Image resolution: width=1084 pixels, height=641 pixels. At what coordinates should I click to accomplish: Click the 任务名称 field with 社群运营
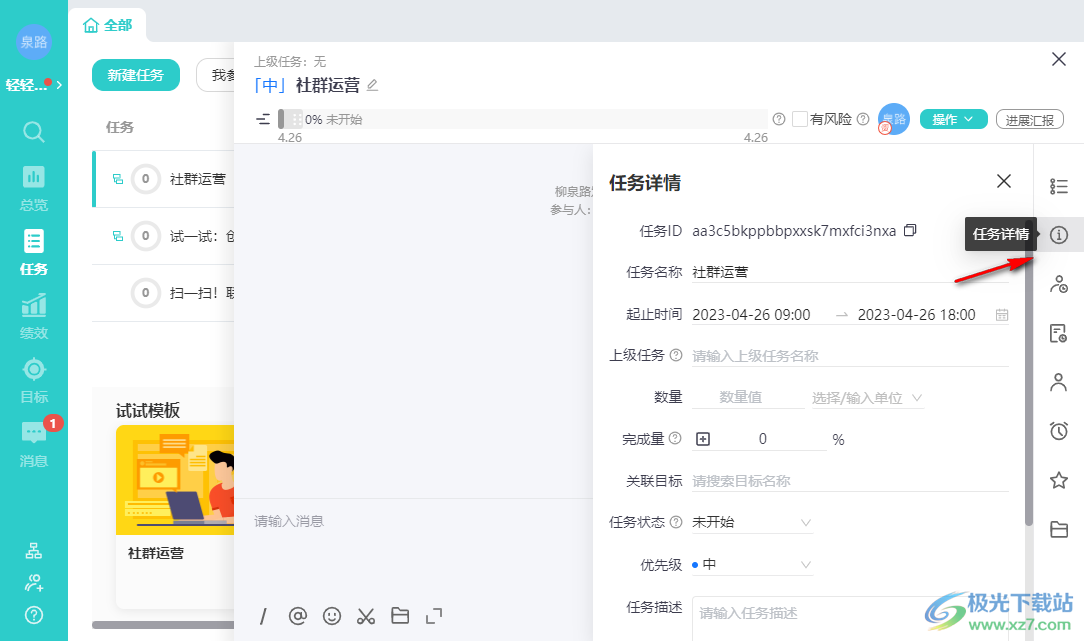[x=850, y=272]
